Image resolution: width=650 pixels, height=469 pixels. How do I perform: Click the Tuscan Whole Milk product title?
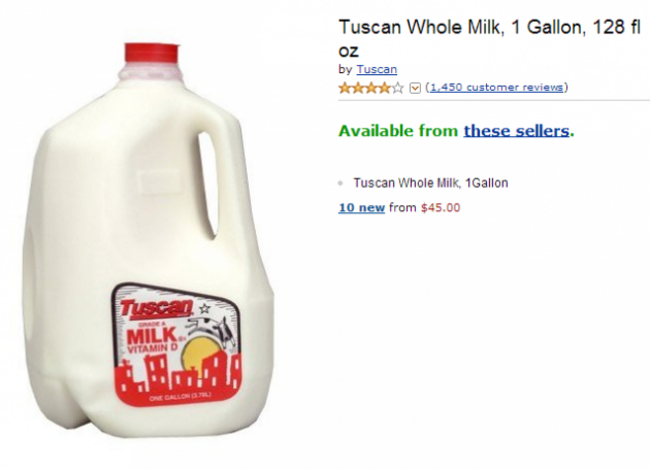pyautogui.click(x=490, y=39)
